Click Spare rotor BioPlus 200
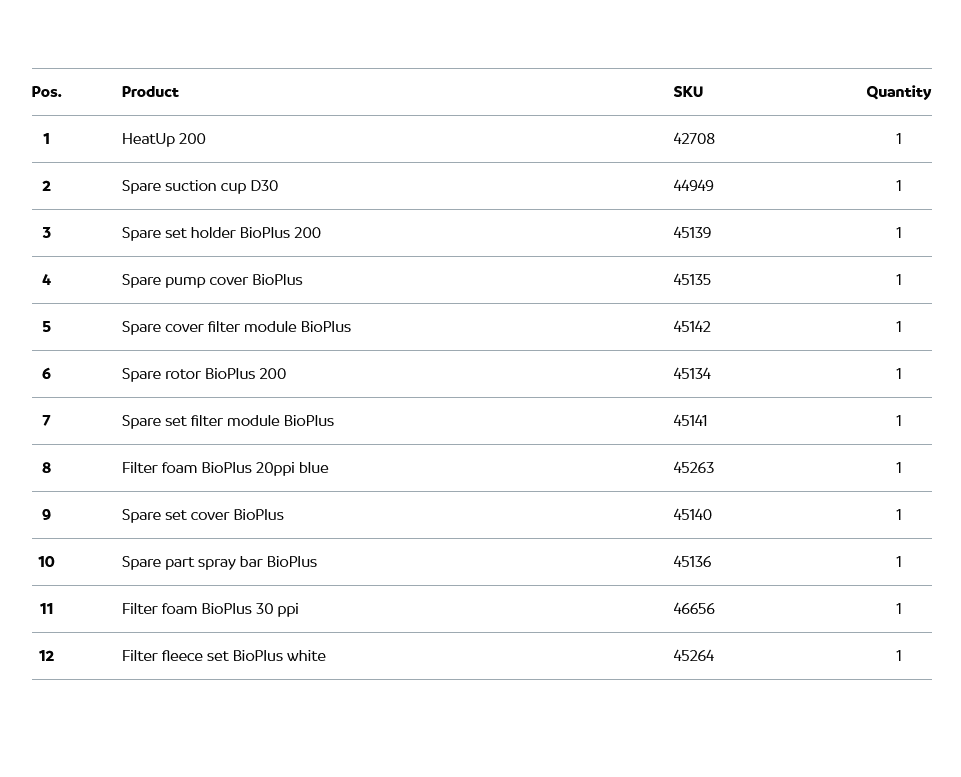This screenshot has width=961, height=777. coord(204,374)
